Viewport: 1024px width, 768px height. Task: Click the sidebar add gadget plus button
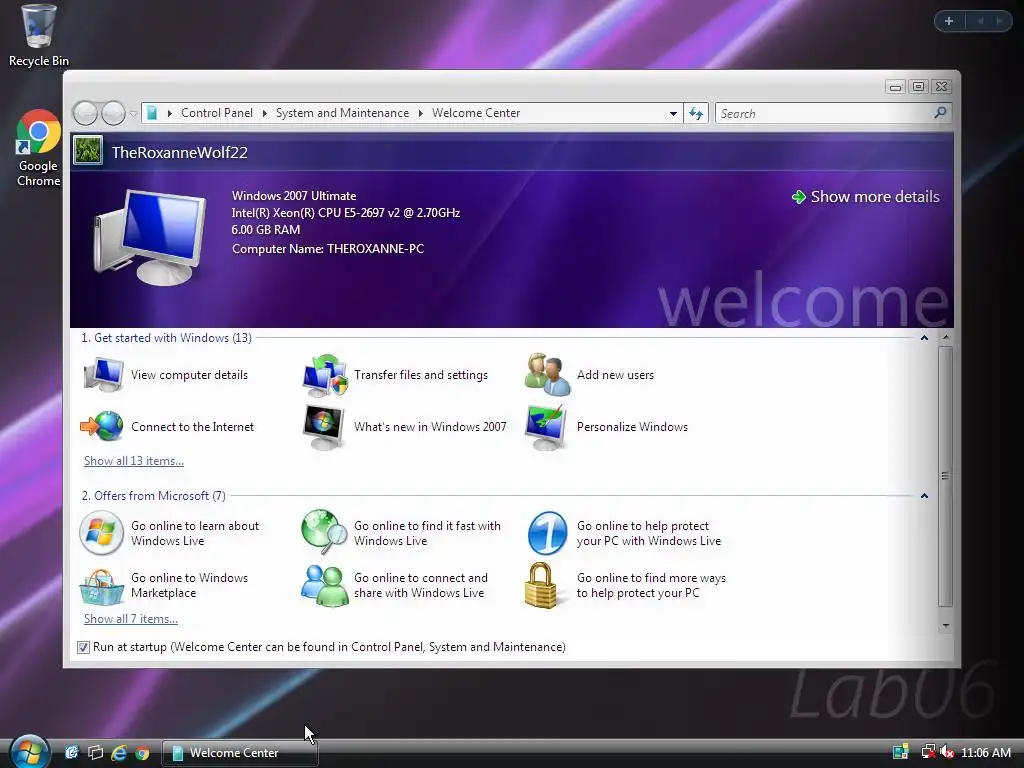[949, 21]
